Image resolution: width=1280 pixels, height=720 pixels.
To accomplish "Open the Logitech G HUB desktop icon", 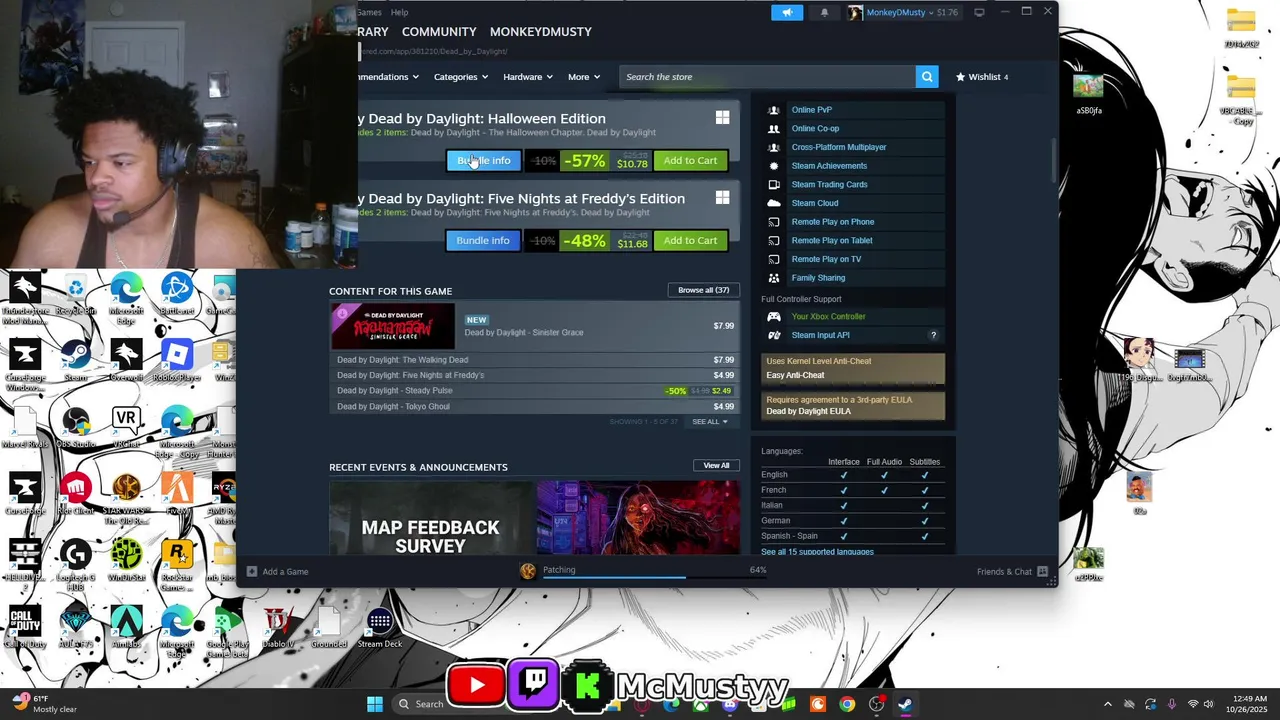I will (x=76, y=562).
